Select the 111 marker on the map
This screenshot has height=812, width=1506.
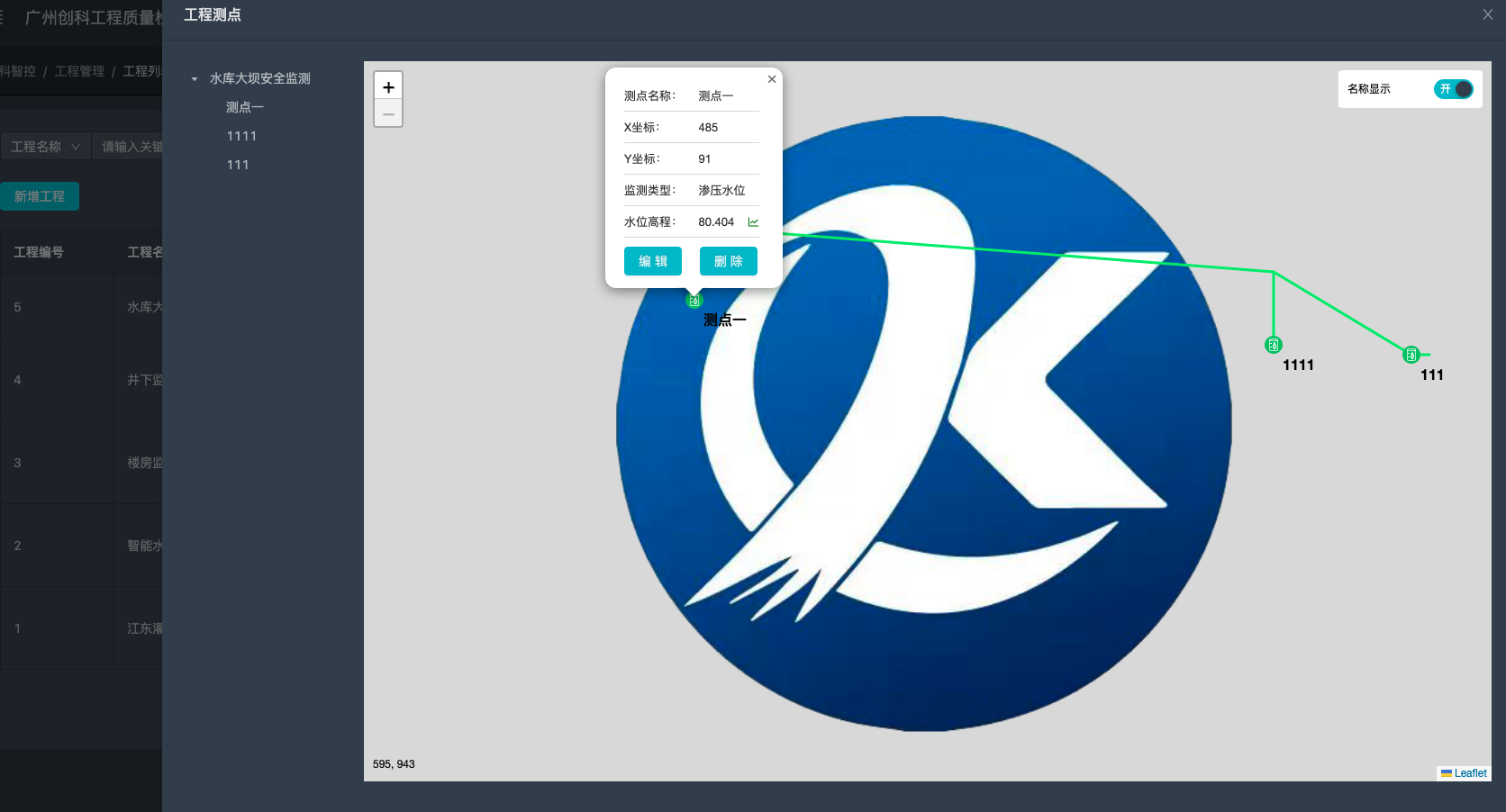[x=1411, y=355]
